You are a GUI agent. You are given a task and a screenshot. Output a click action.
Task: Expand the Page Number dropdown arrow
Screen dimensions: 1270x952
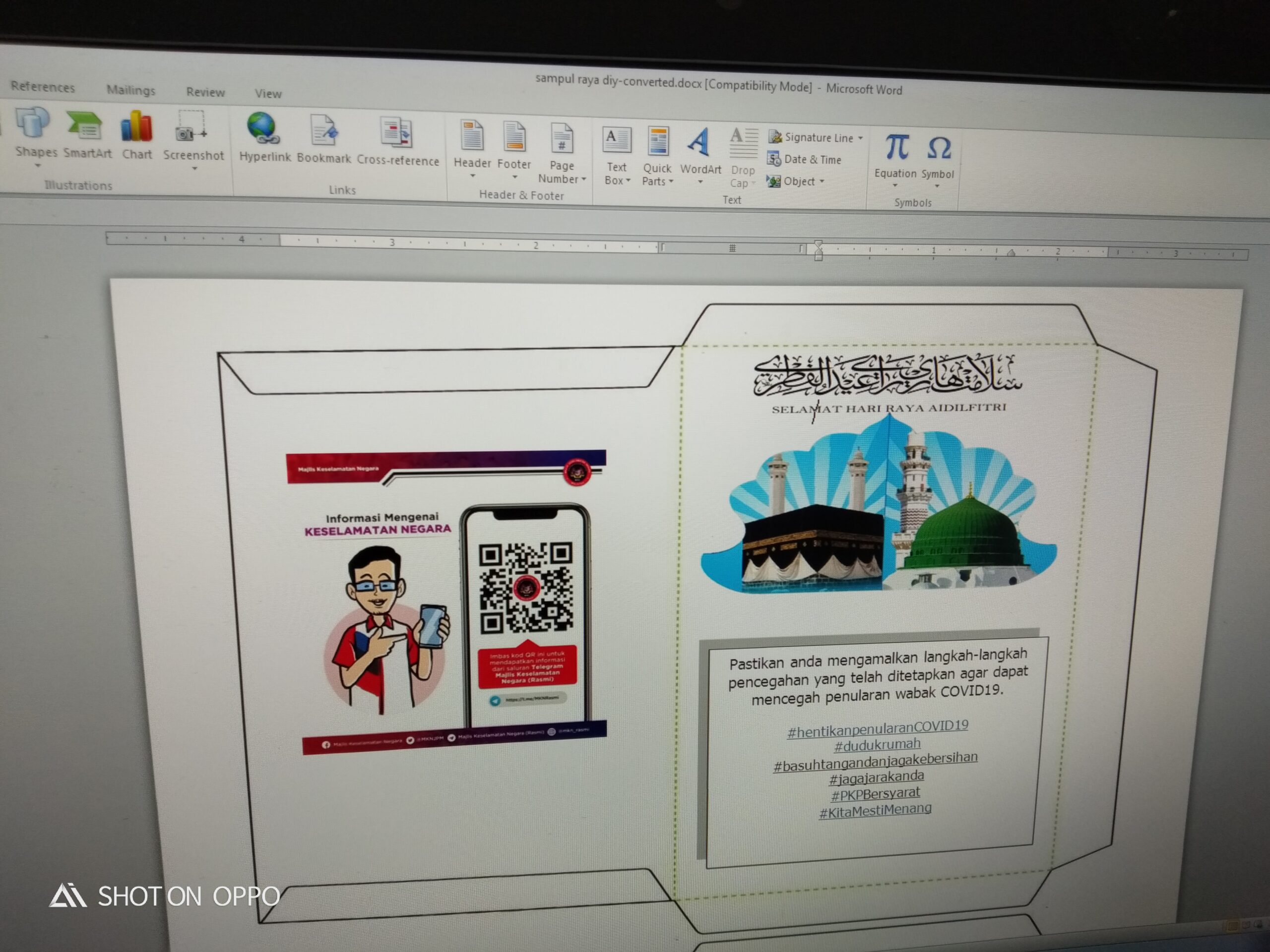click(x=584, y=179)
